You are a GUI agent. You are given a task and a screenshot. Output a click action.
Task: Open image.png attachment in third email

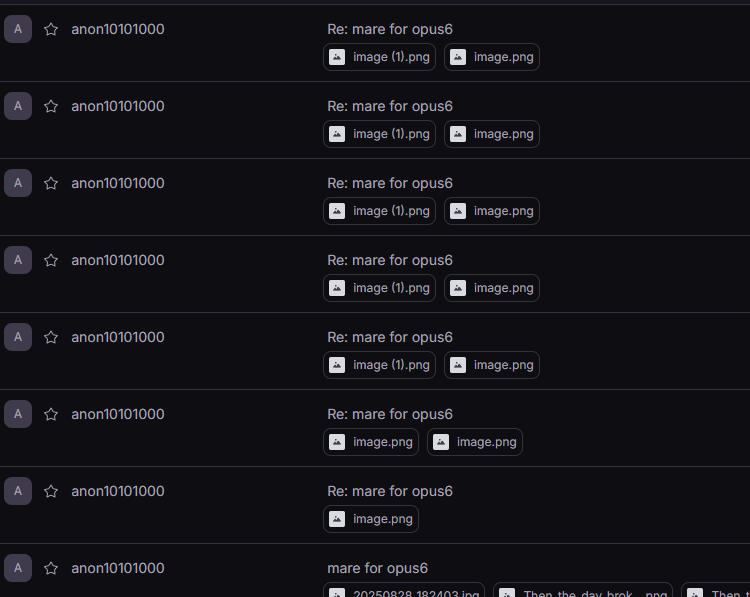492,211
